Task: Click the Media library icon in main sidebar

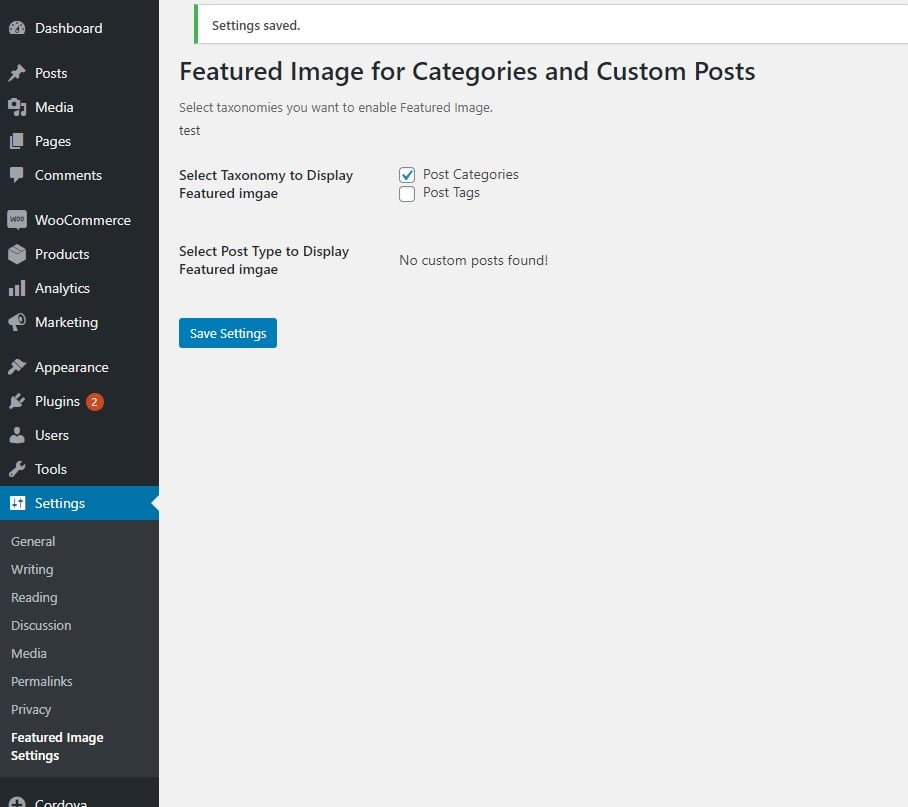Action: tap(17, 107)
